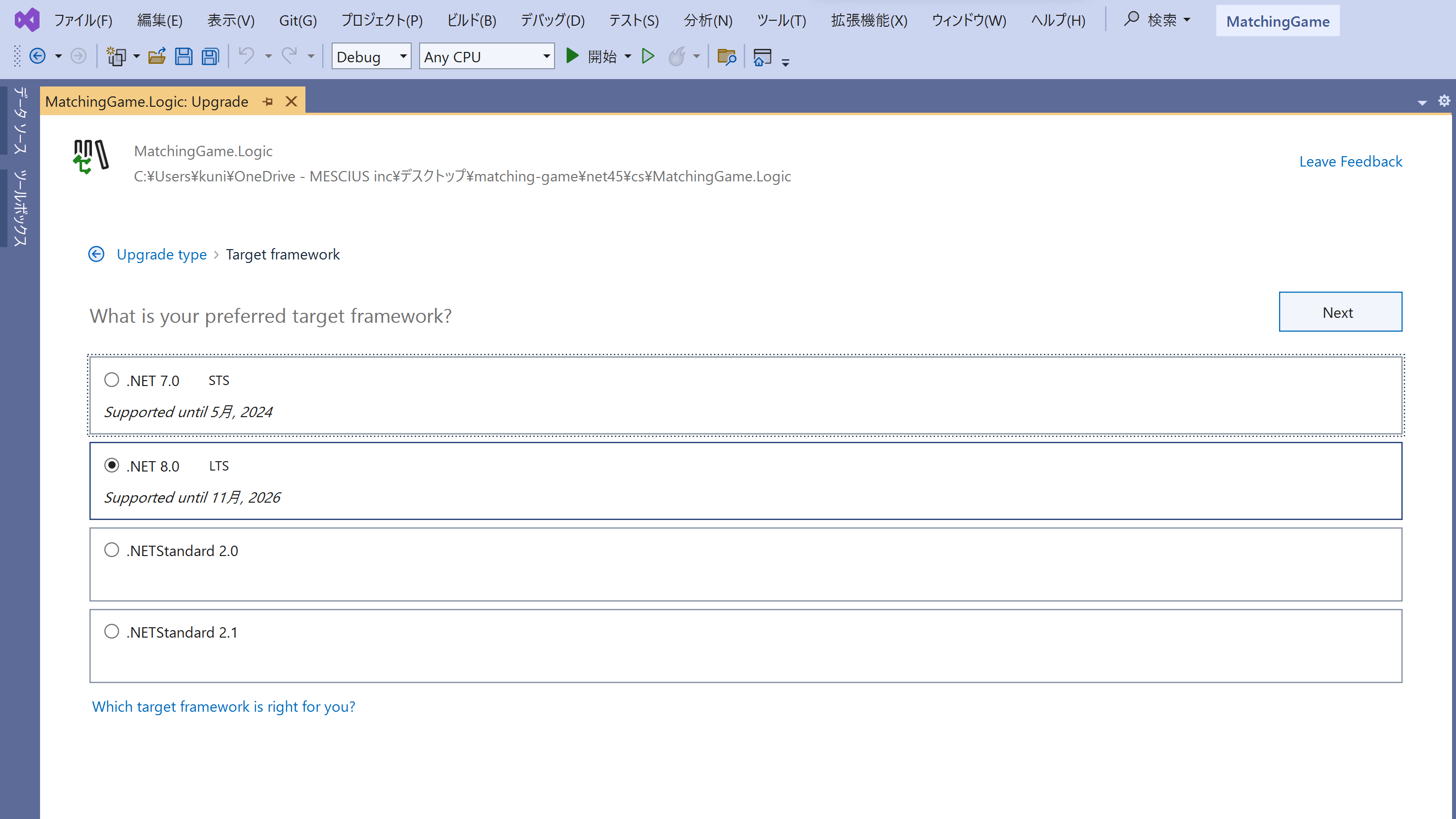The height and width of the screenshot is (819, 1456).
Task: Expand the redo history dropdown arrow
Action: [x=311, y=56]
